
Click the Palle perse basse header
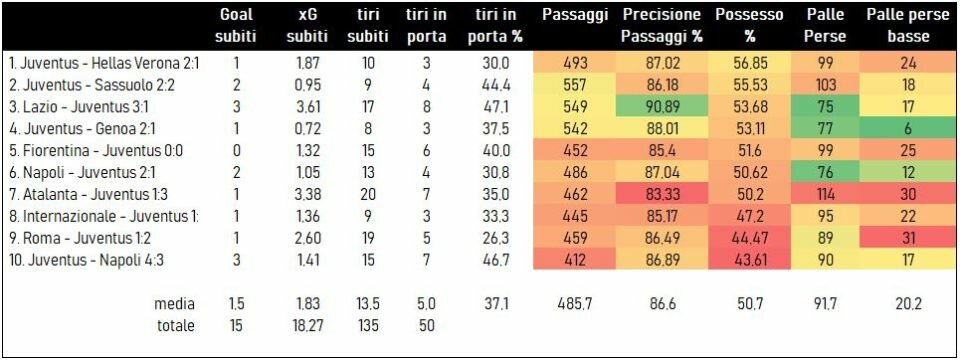[x=907, y=25]
